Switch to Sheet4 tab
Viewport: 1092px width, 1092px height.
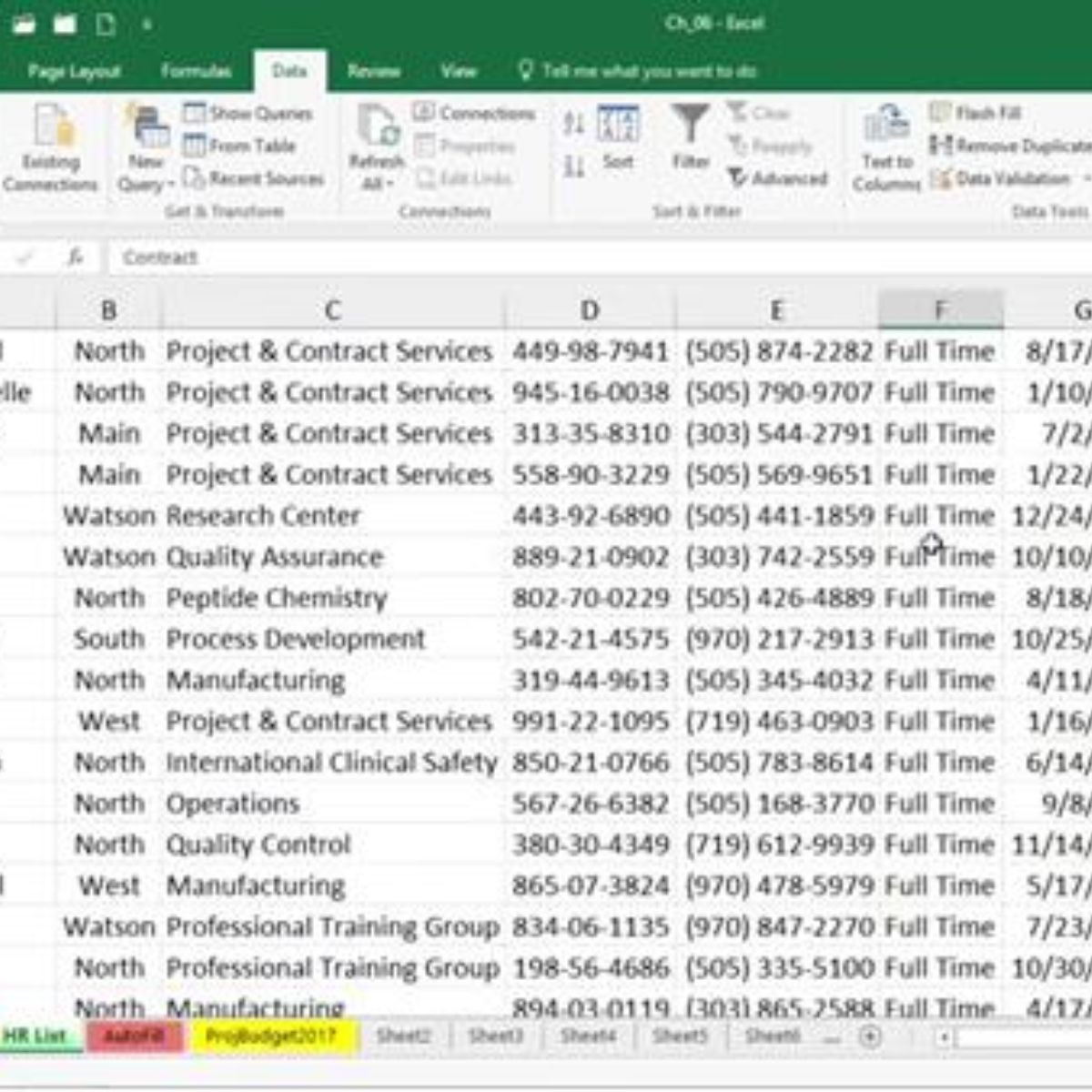coord(587,1036)
